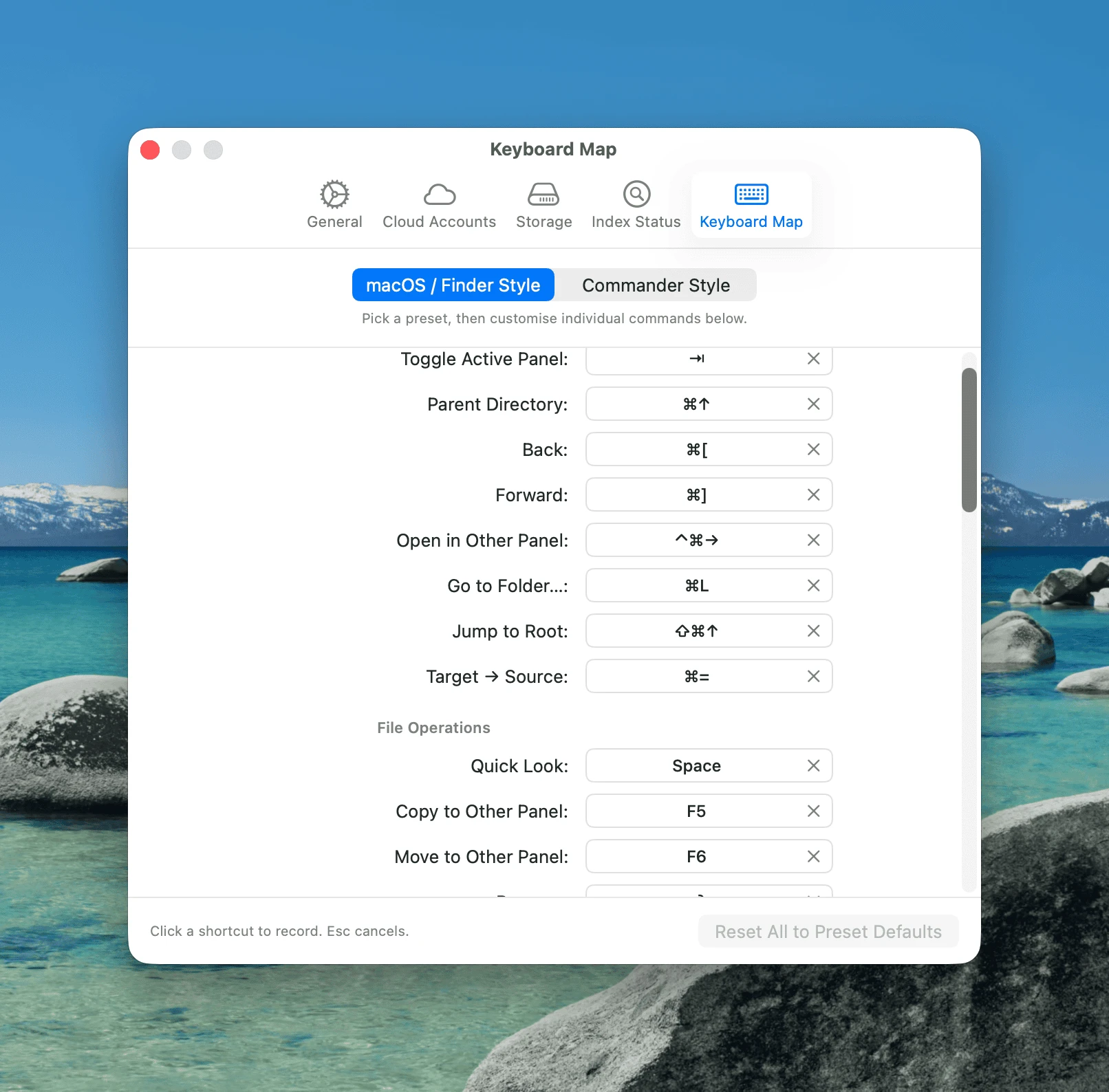
Task: Click Reset All to Preset Defaults
Action: (x=828, y=931)
